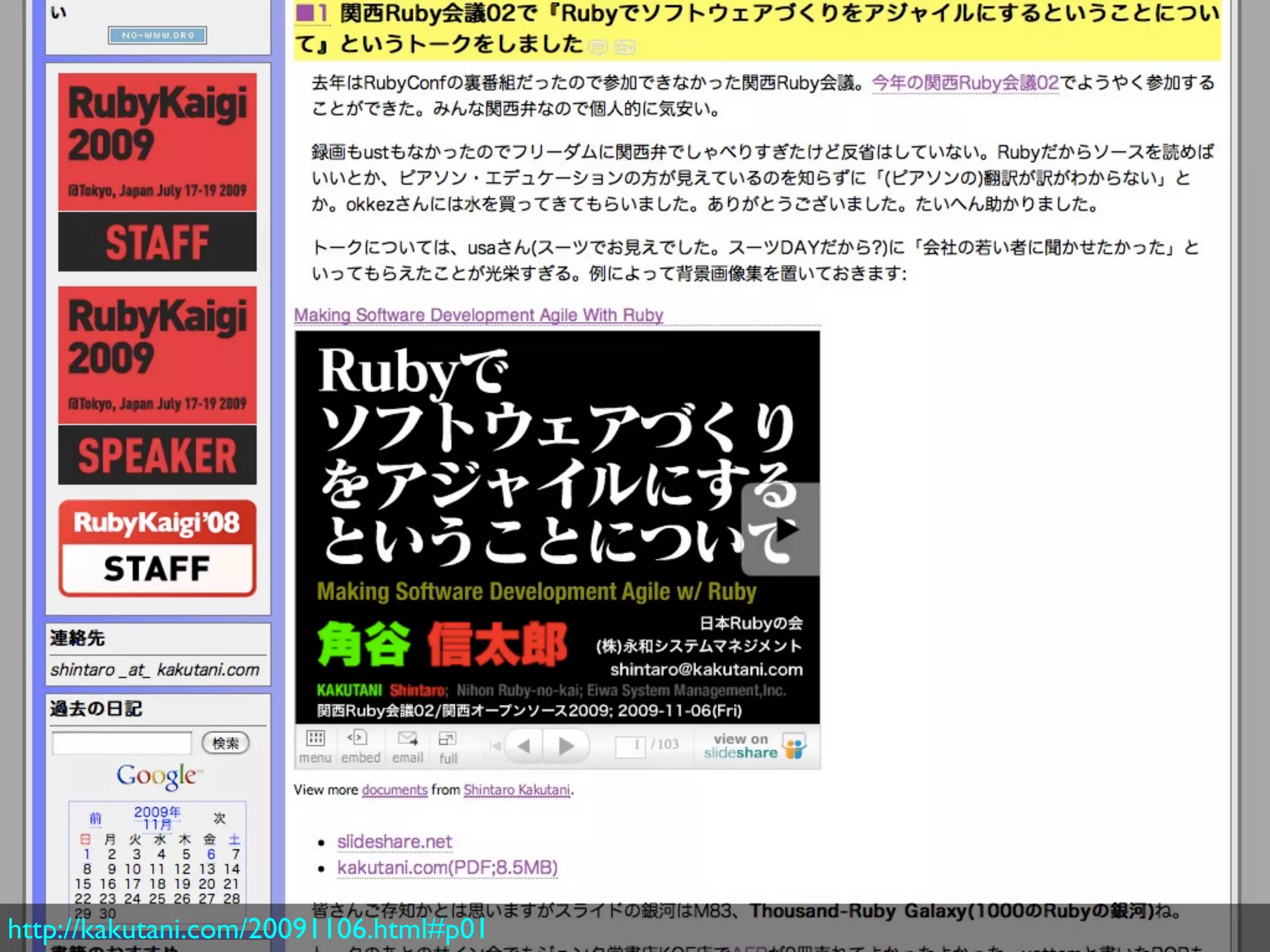Open the SlideShare menu grid icon
Viewport: 1270px width, 952px height.
pyautogui.click(x=315, y=738)
